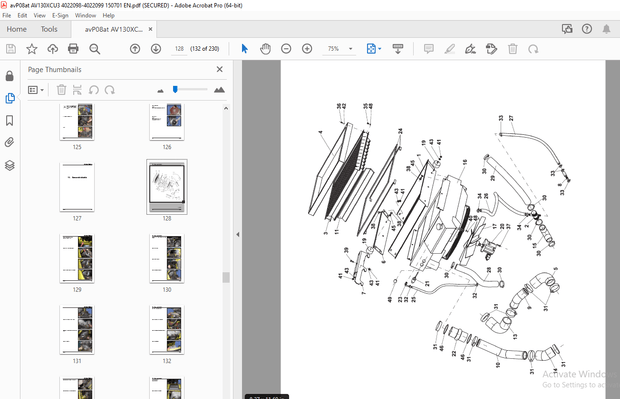
Task: Select page 125 thumbnail
Action: [77, 122]
